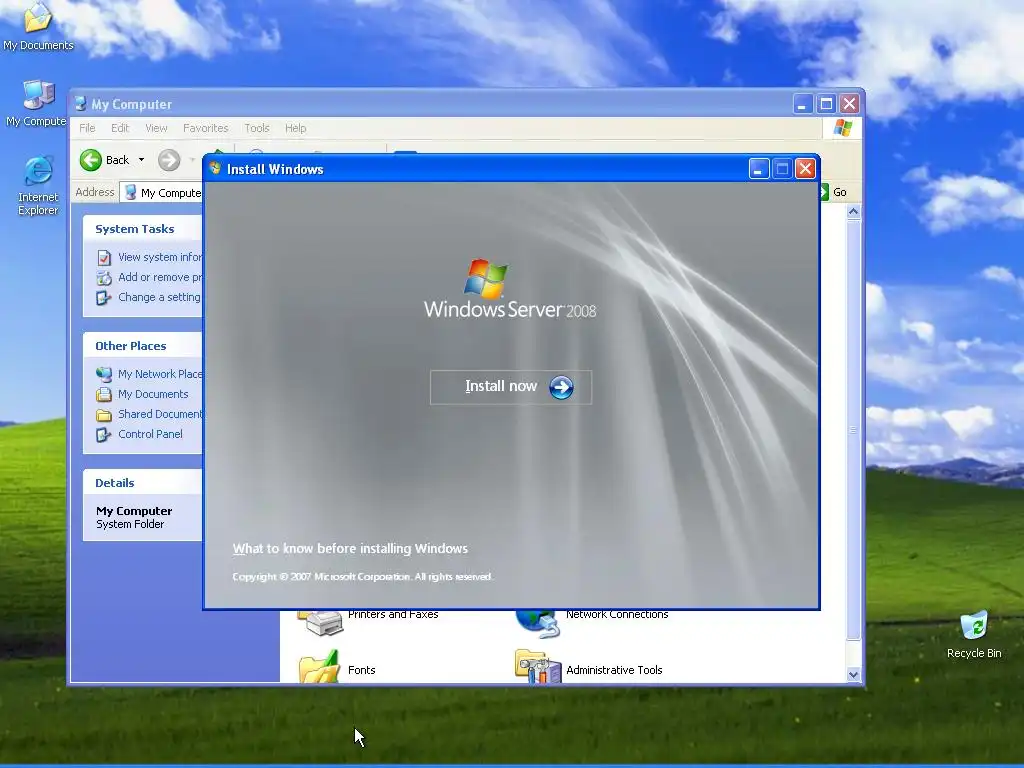Click the Forward arrow in My Computer
The height and width of the screenshot is (768, 1024).
(169, 160)
